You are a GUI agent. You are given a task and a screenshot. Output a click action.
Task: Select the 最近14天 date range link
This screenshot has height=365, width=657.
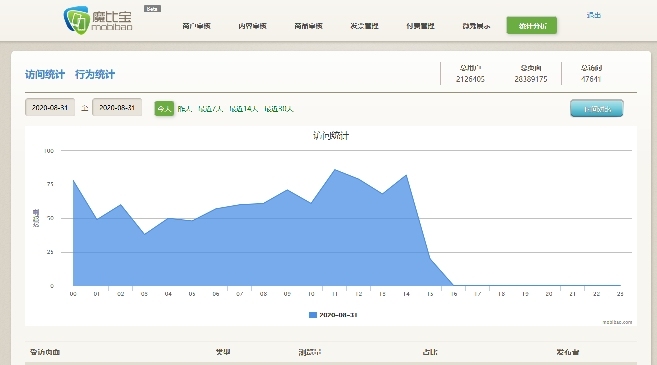tap(244, 109)
